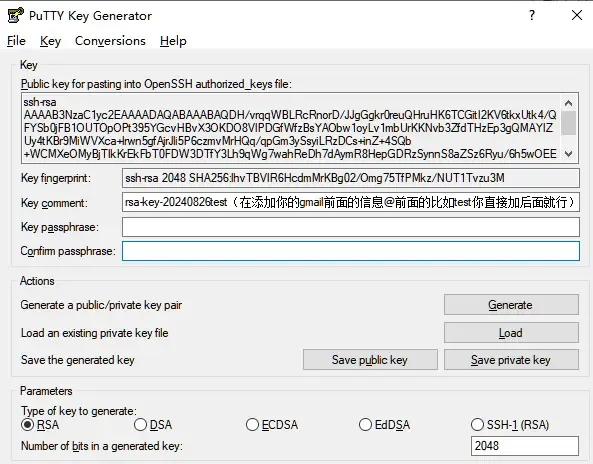This screenshot has height=464, width=593.
Task: Select the RSA key type
Action: click(x=40, y=425)
